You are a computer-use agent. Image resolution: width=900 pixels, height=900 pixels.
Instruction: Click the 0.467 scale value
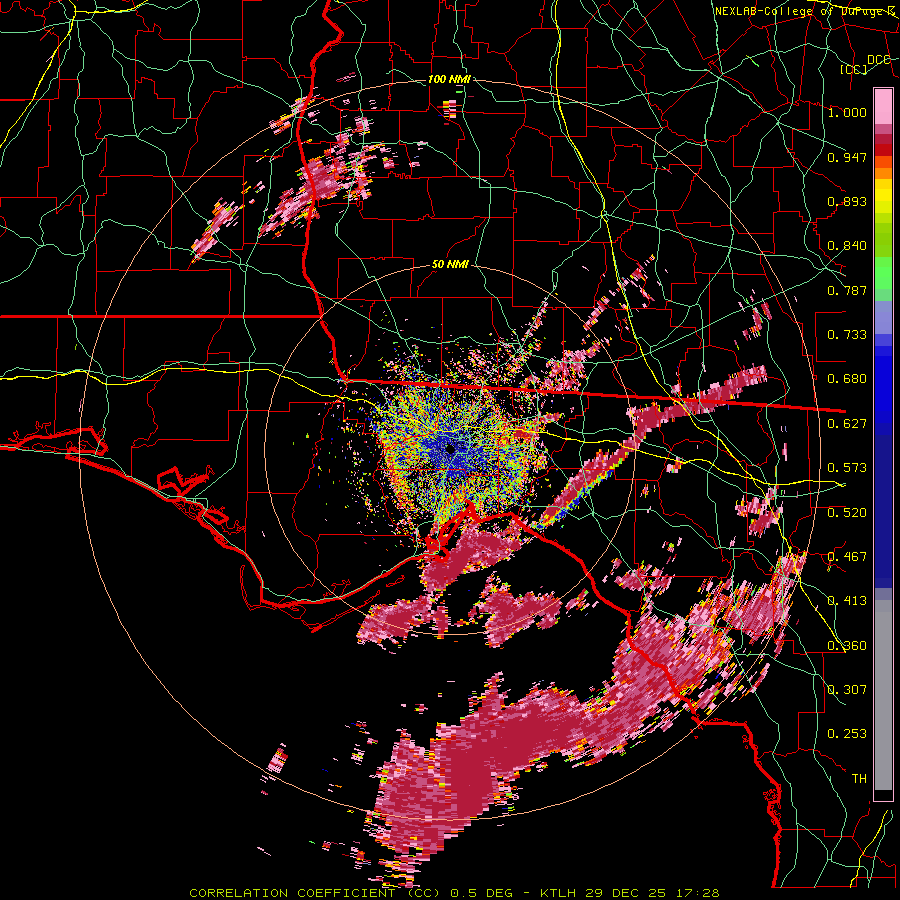[x=847, y=556]
